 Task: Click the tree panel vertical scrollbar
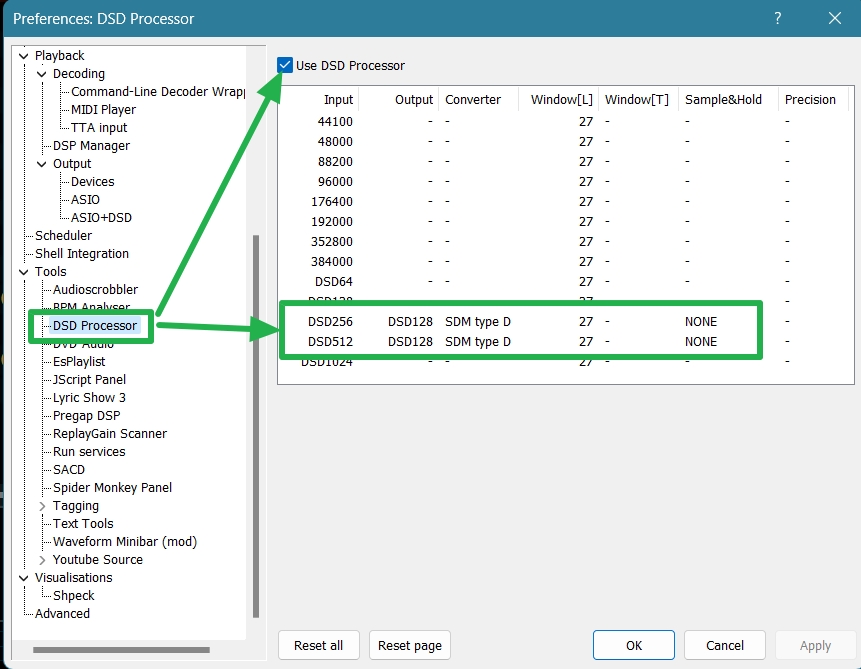tap(256, 420)
